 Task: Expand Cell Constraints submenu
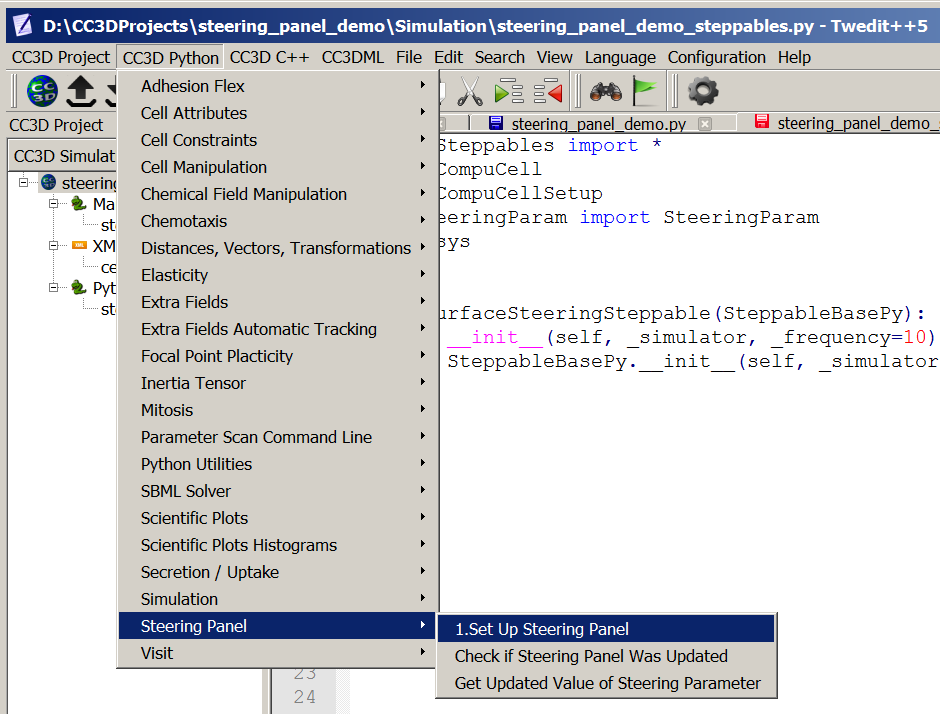pyautogui.click(x=278, y=140)
